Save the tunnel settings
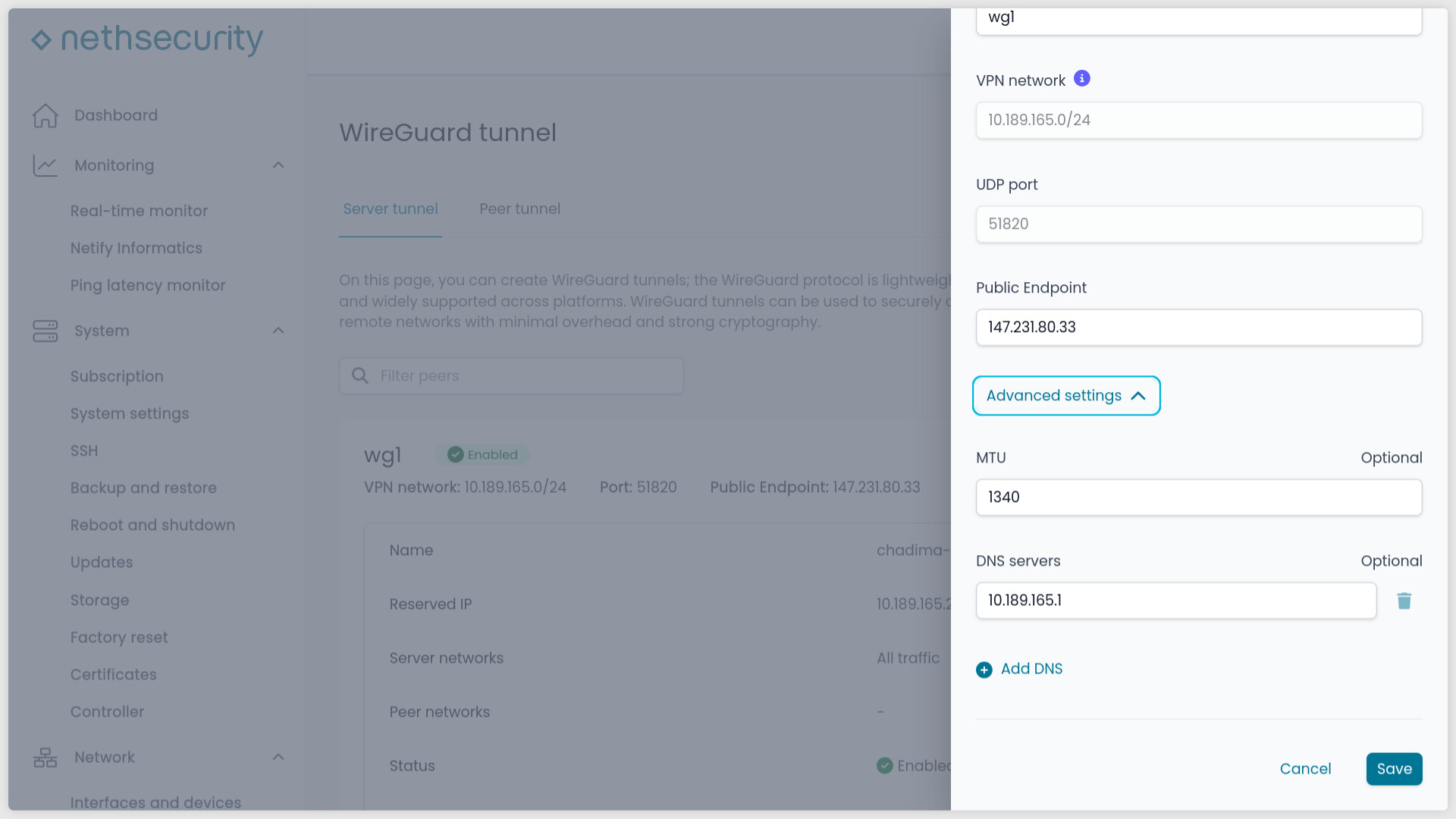Screen dimensions: 1456x819 pos(1394,769)
